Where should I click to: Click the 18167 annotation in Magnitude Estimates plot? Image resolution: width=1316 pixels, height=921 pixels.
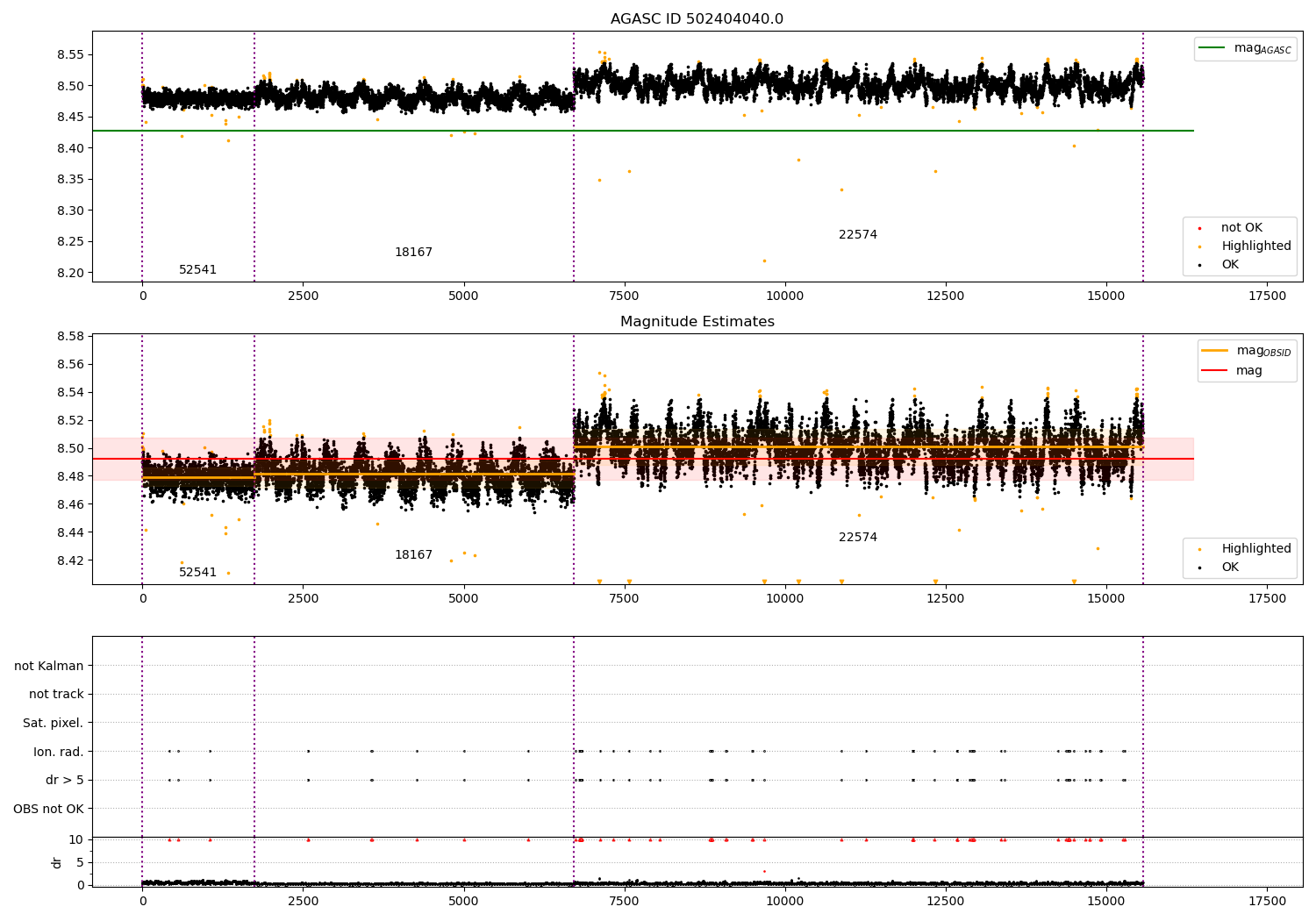pos(413,555)
